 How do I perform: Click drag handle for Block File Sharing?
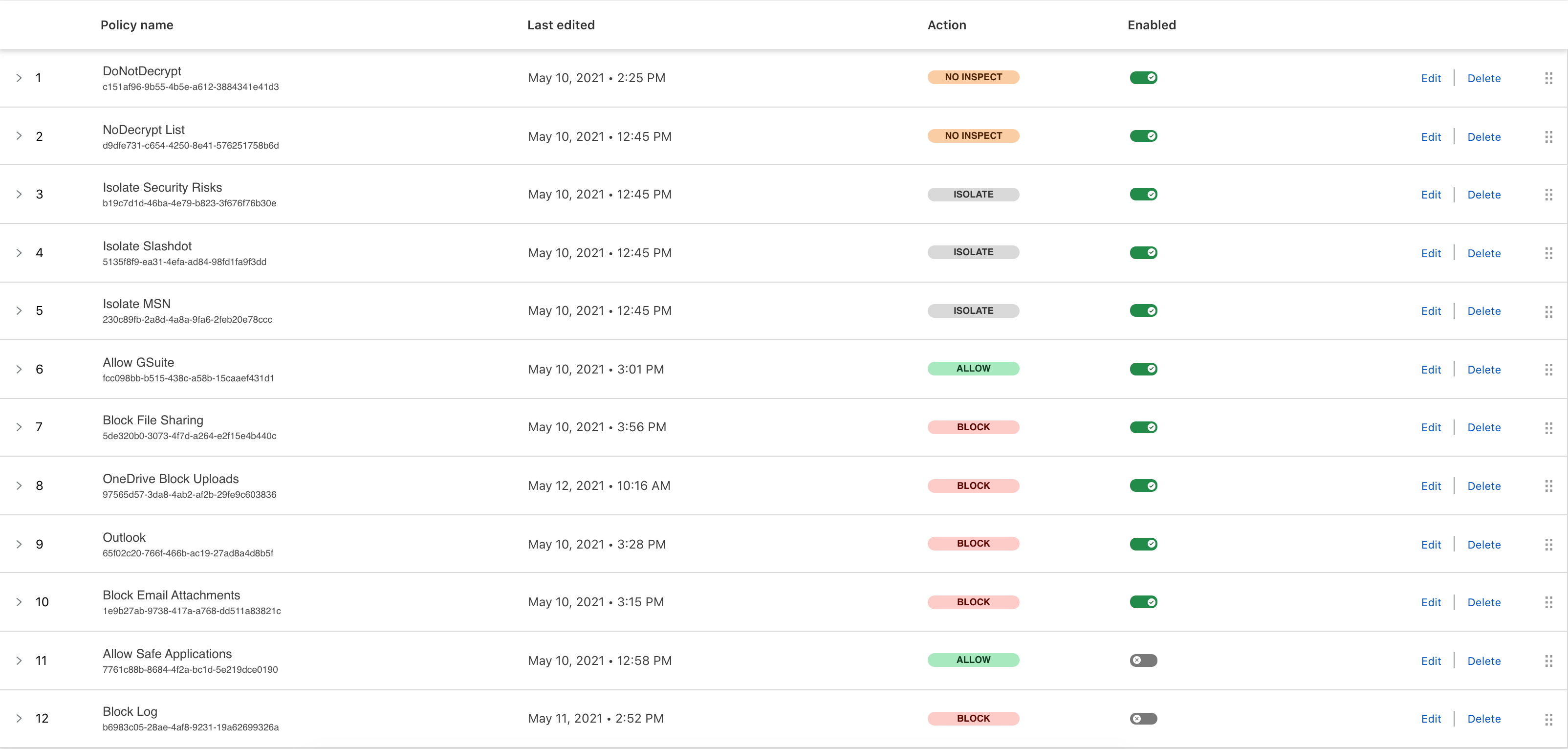[1548, 427]
